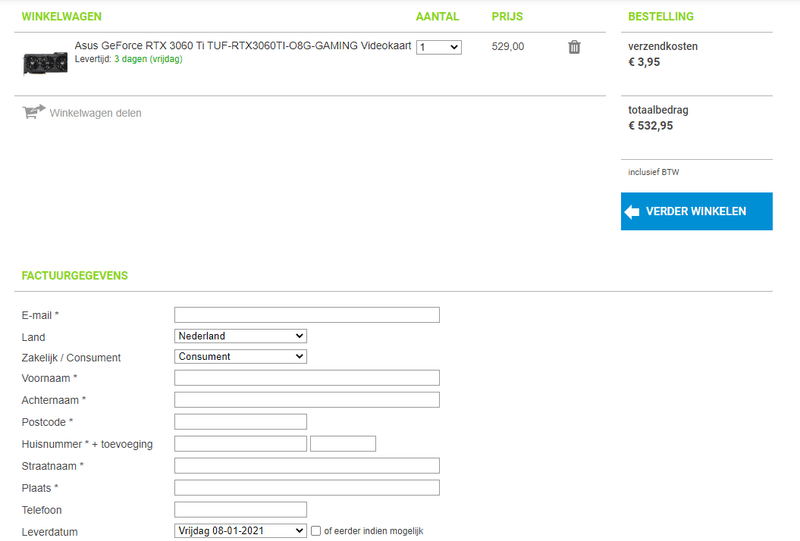Image resolution: width=800 pixels, height=541 pixels.
Task: Open the Asus GeForce RTX 3060 Ti product link
Action: pos(243,45)
